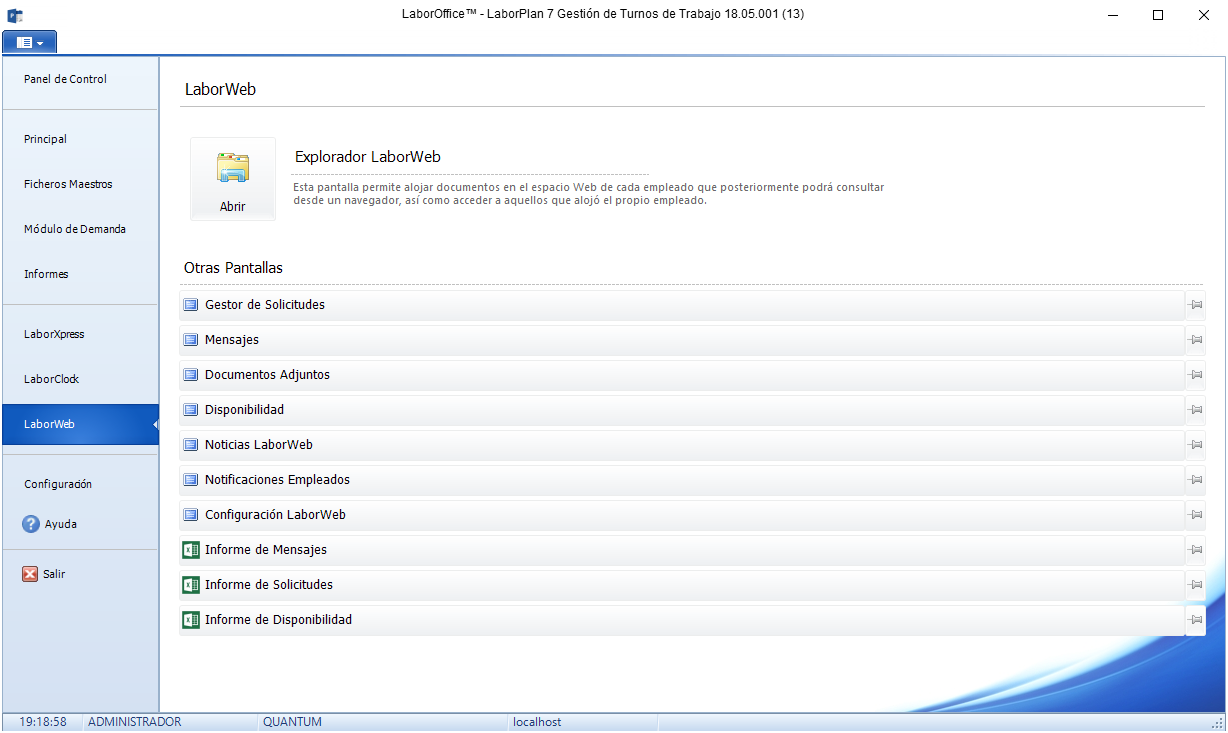Image resolution: width=1228 pixels, height=733 pixels.
Task: Click the LaborOffice app icon in title bar
Action: 15,15
